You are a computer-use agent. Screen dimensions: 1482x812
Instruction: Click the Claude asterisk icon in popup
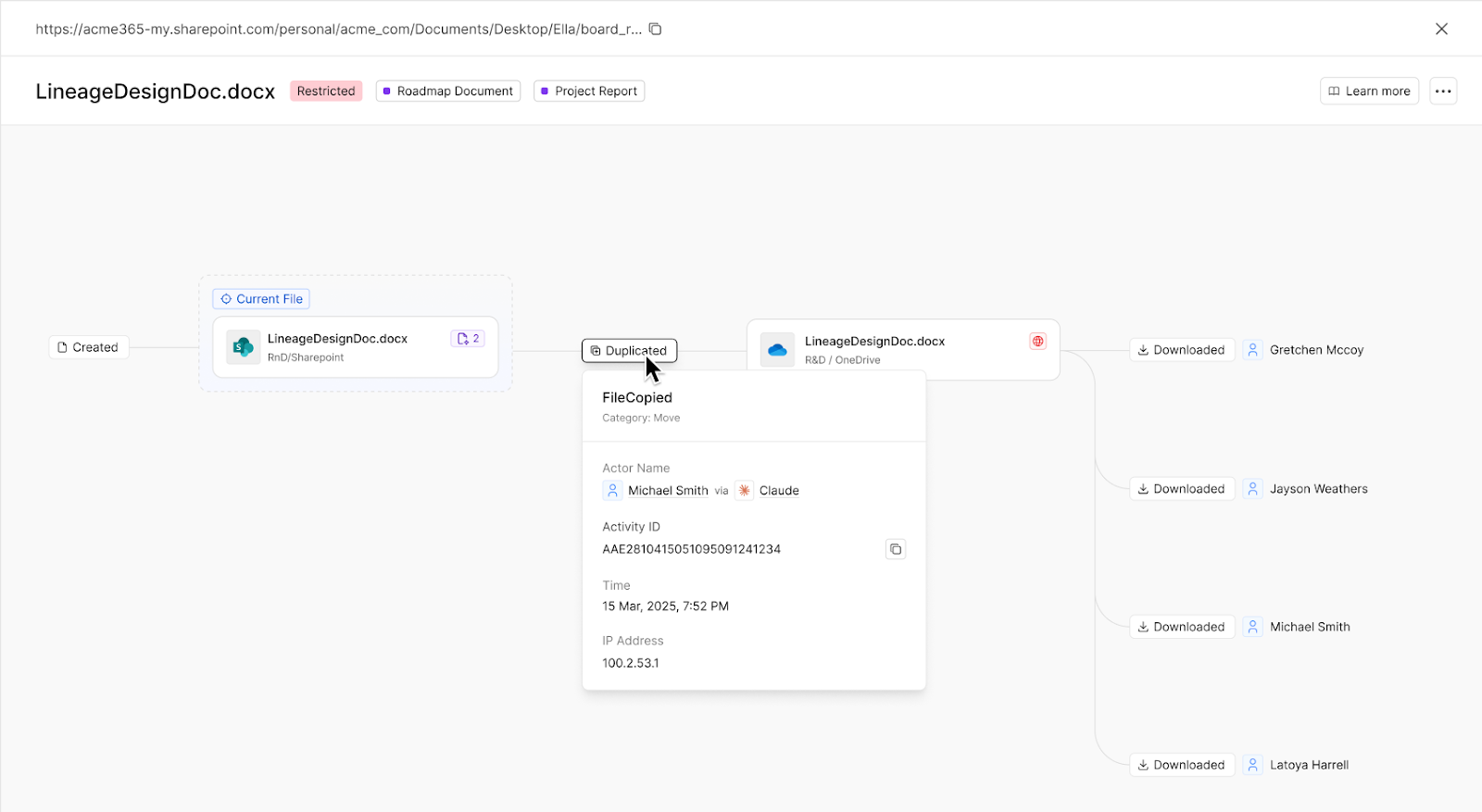click(745, 491)
